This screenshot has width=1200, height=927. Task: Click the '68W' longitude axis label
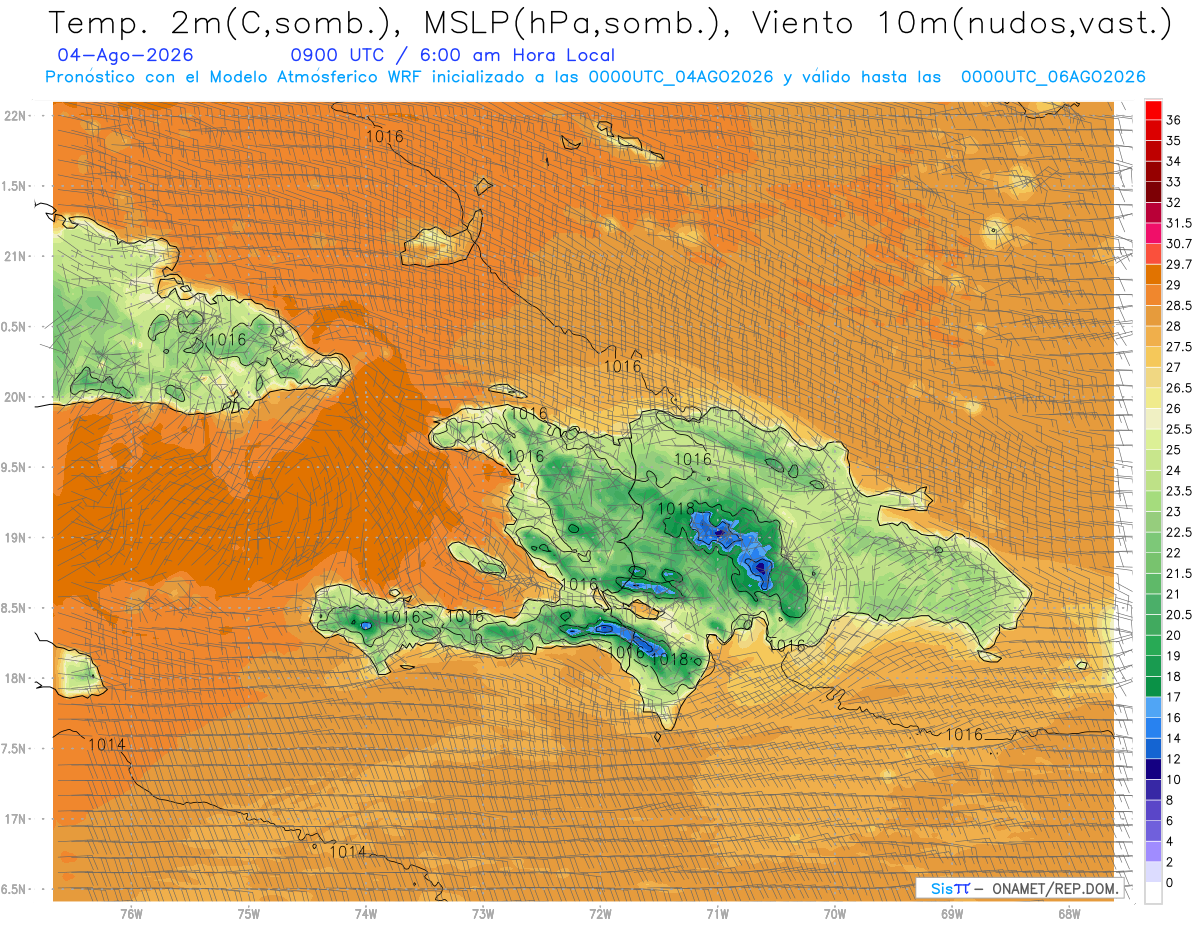(1069, 914)
